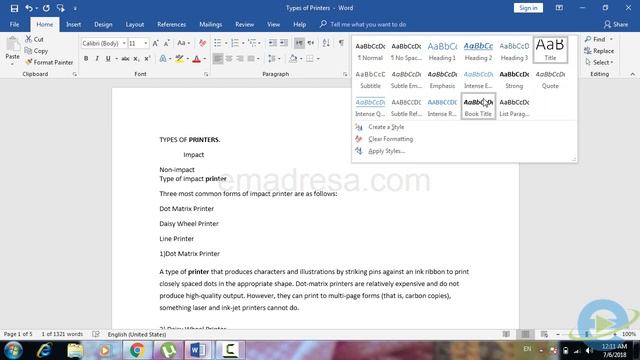640x360 pixels.
Task: Apply subscript formatting
Action: 136,59
